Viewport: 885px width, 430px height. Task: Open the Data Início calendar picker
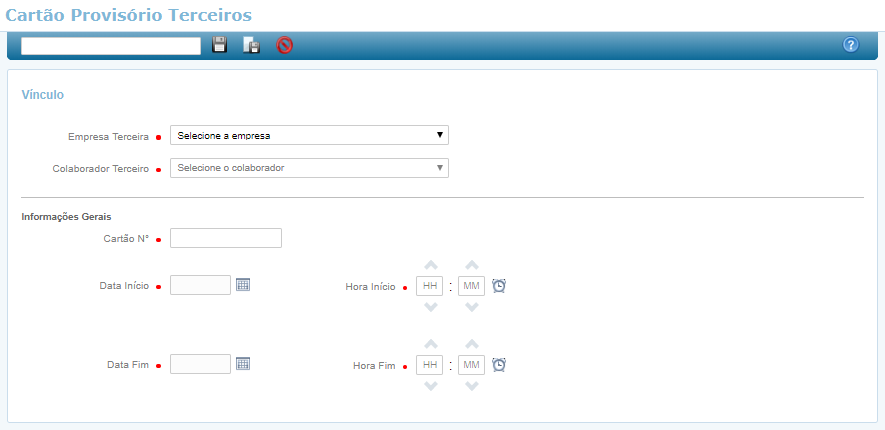243,285
